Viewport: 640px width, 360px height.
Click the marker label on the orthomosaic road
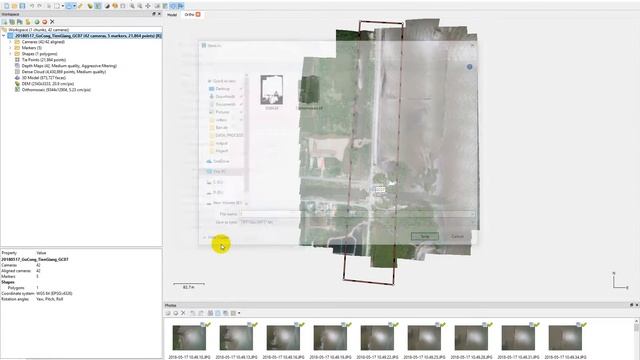click(x=380, y=189)
